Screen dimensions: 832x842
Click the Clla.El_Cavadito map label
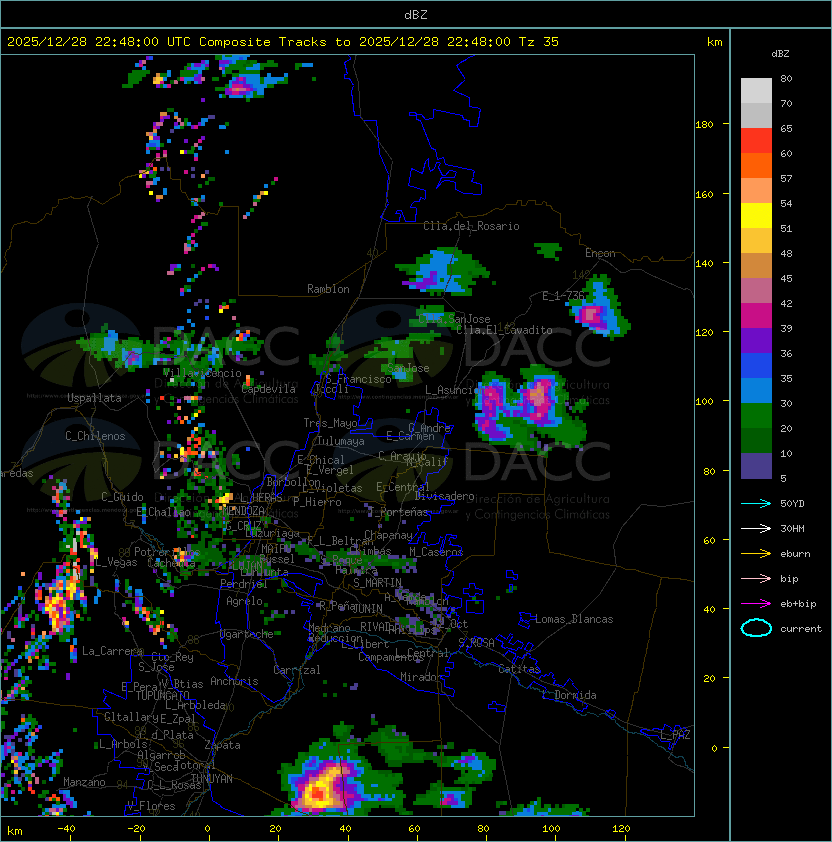(504, 330)
